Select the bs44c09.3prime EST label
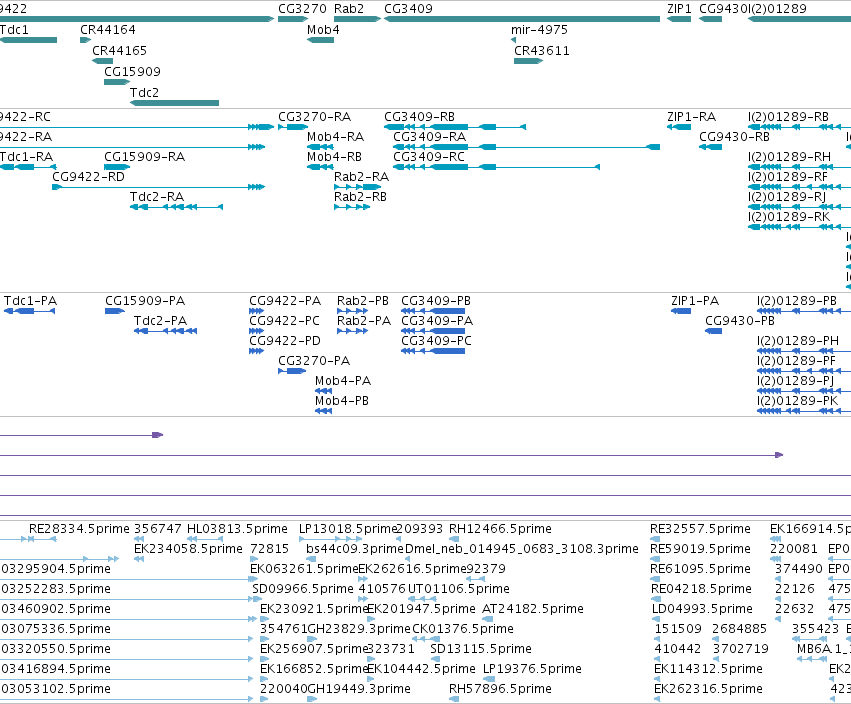The image size is (851, 704). pyautogui.click(x=354, y=549)
